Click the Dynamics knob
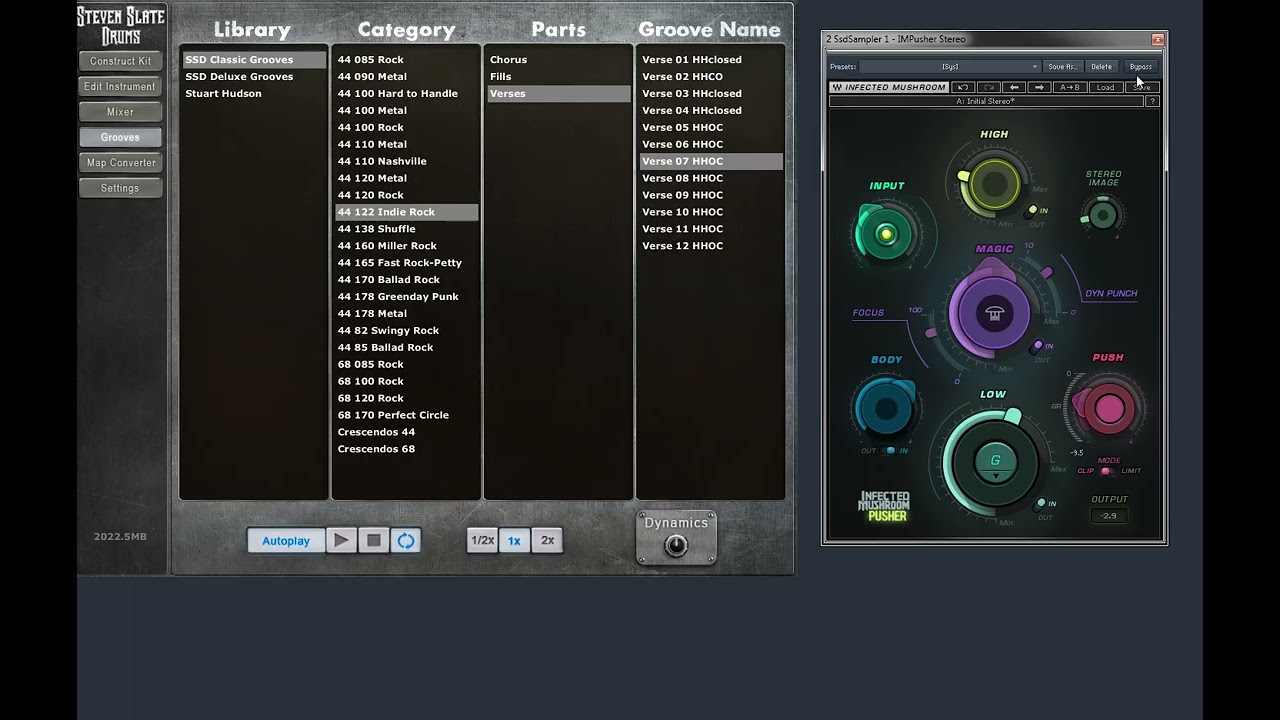Screen dimensions: 1280x720 [x=676, y=546]
